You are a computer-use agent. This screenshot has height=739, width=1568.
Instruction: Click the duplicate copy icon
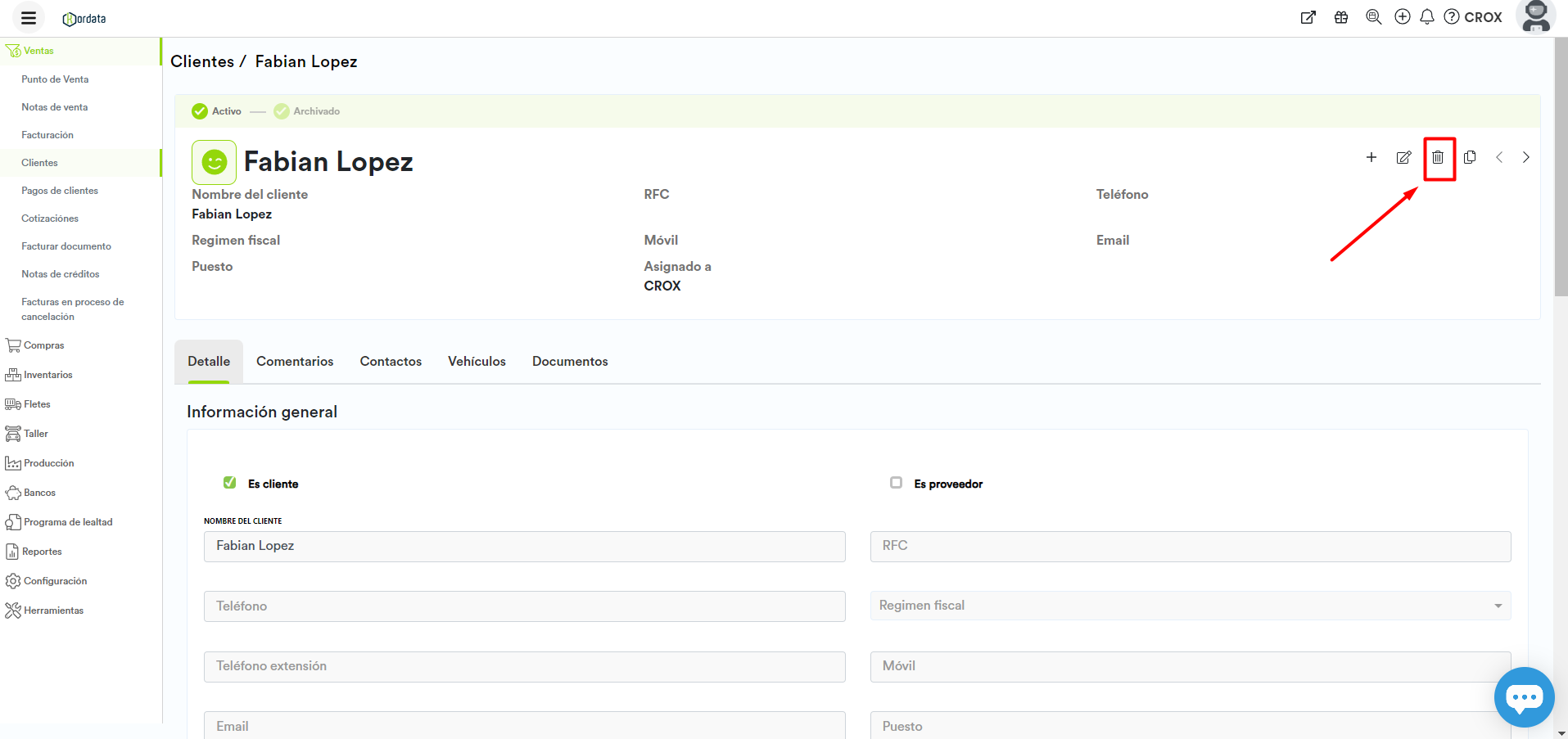[x=1470, y=157]
